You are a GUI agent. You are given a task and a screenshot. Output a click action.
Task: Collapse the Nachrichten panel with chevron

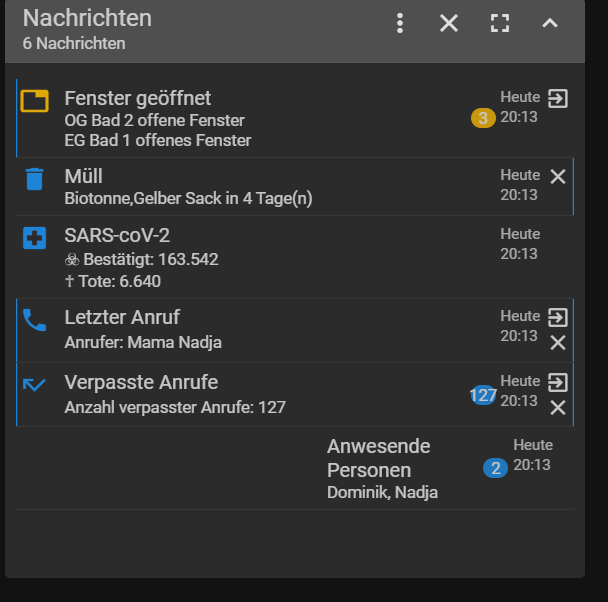pyautogui.click(x=550, y=23)
